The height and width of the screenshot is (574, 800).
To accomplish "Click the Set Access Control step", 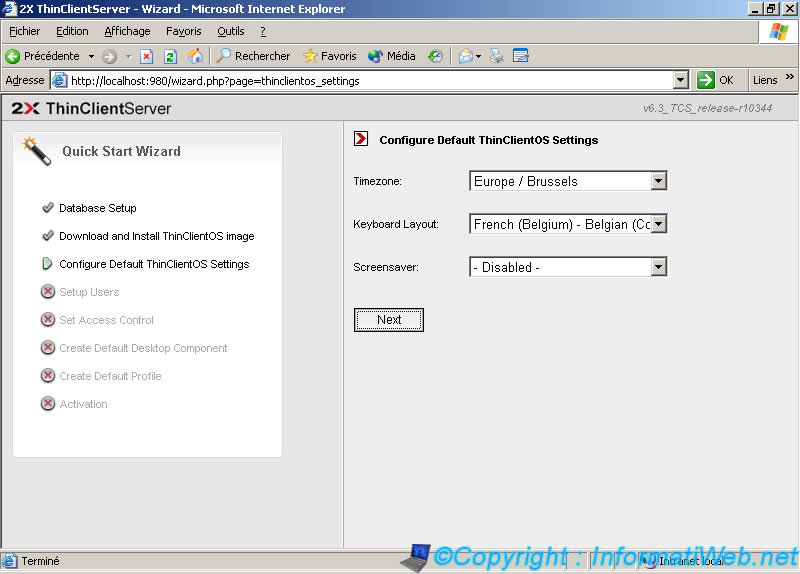I will tap(106, 320).
